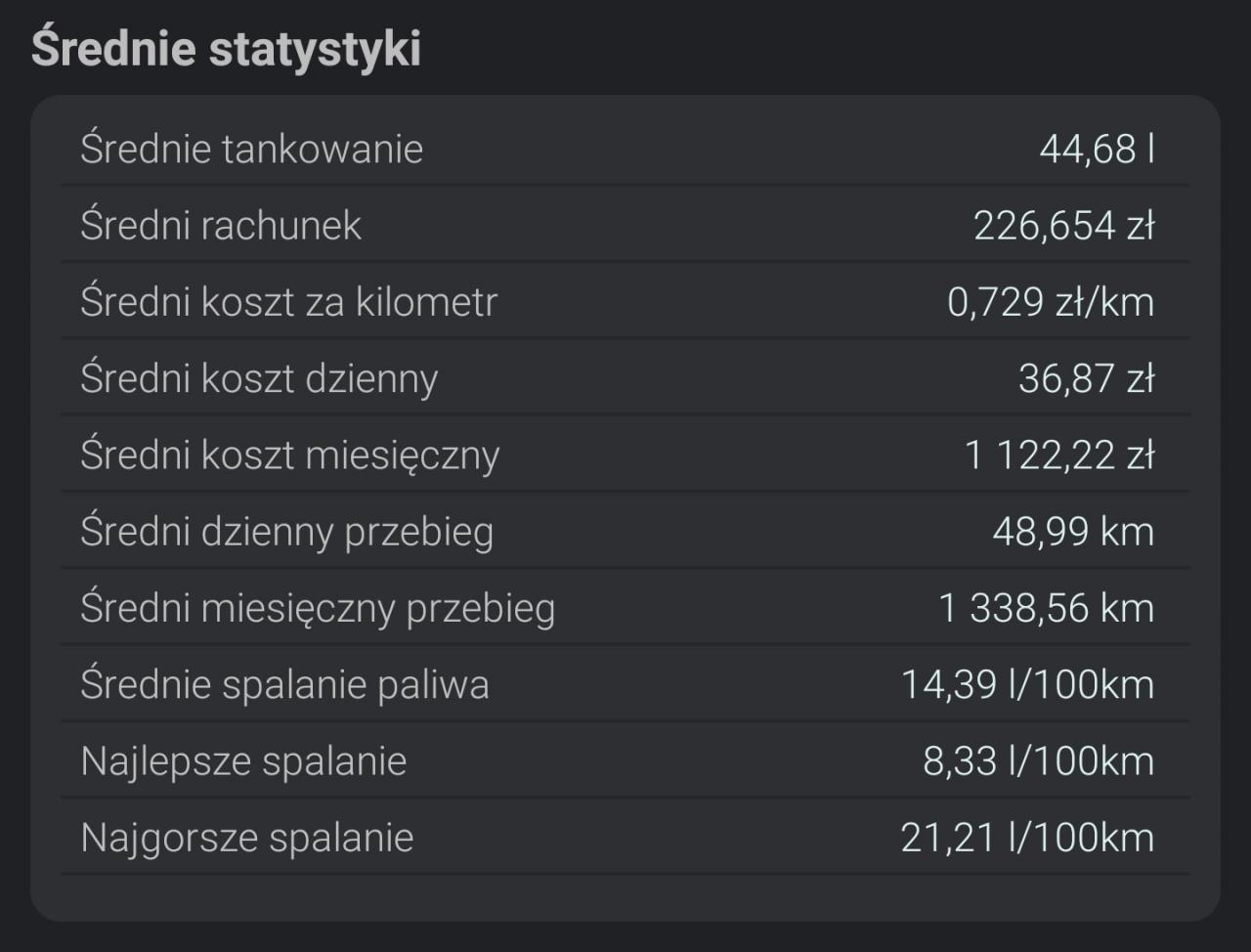Viewport: 1251px width, 952px height.
Task: Select the Średni rachunek row
Action: tap(625, 225)
